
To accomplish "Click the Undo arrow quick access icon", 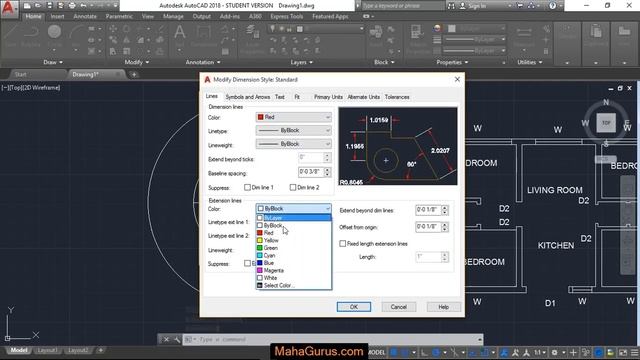I will click(83, 6).
